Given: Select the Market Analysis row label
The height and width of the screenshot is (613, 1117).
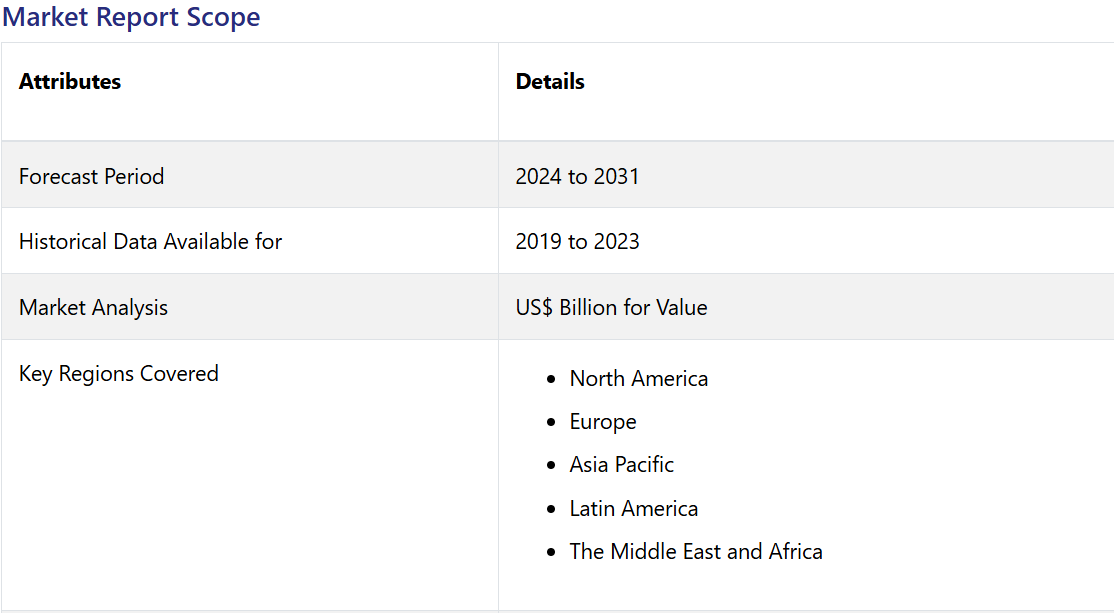Looking at the screenshot, I should (x=93, y=307).
